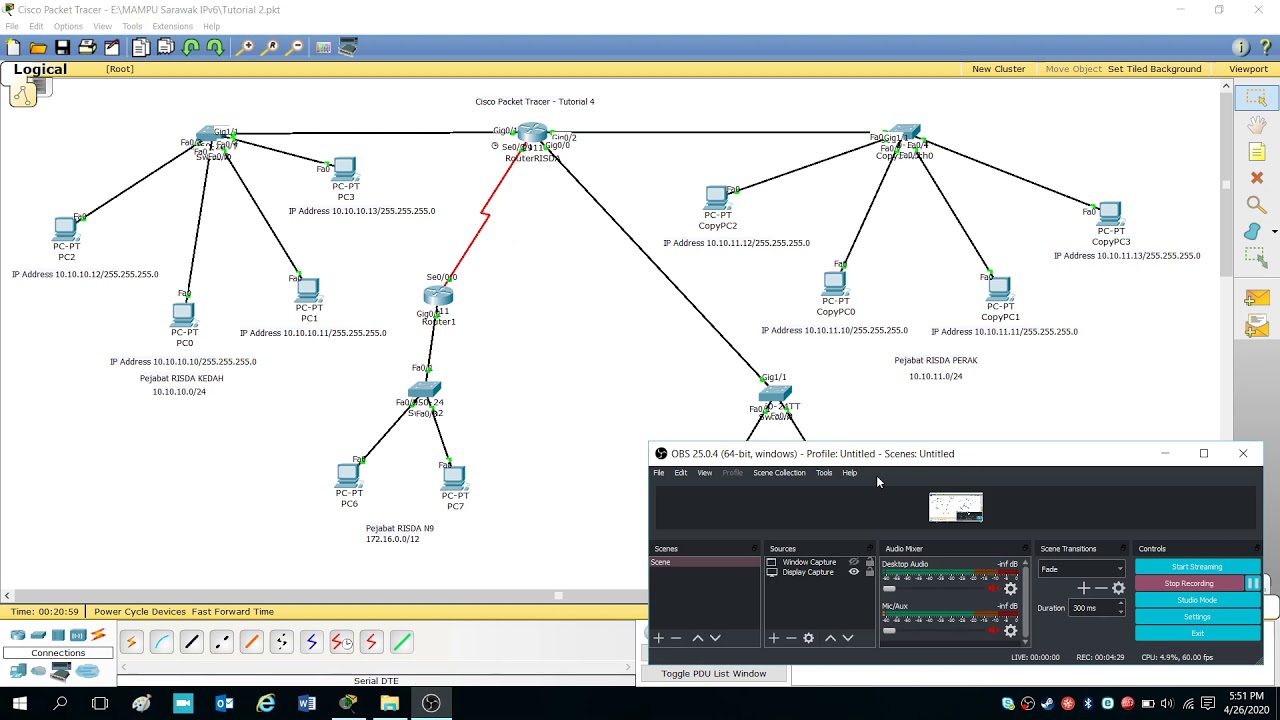The height and width of the screenshot is (720, 1280).
Task: Choose the Draw Polygon shape tool
Action: pyautogui.click(x=1252, y=232)
